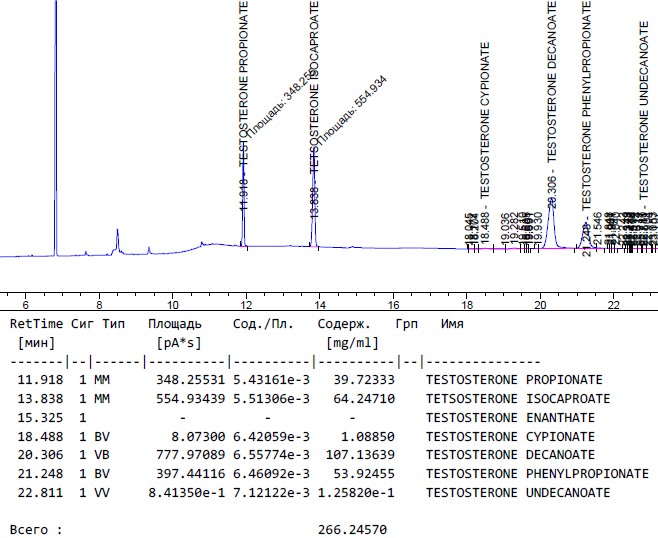Click the 10 tick on the time axis
Image resolution: width=658 pixels, height=538 pixels.
[172, 304]
